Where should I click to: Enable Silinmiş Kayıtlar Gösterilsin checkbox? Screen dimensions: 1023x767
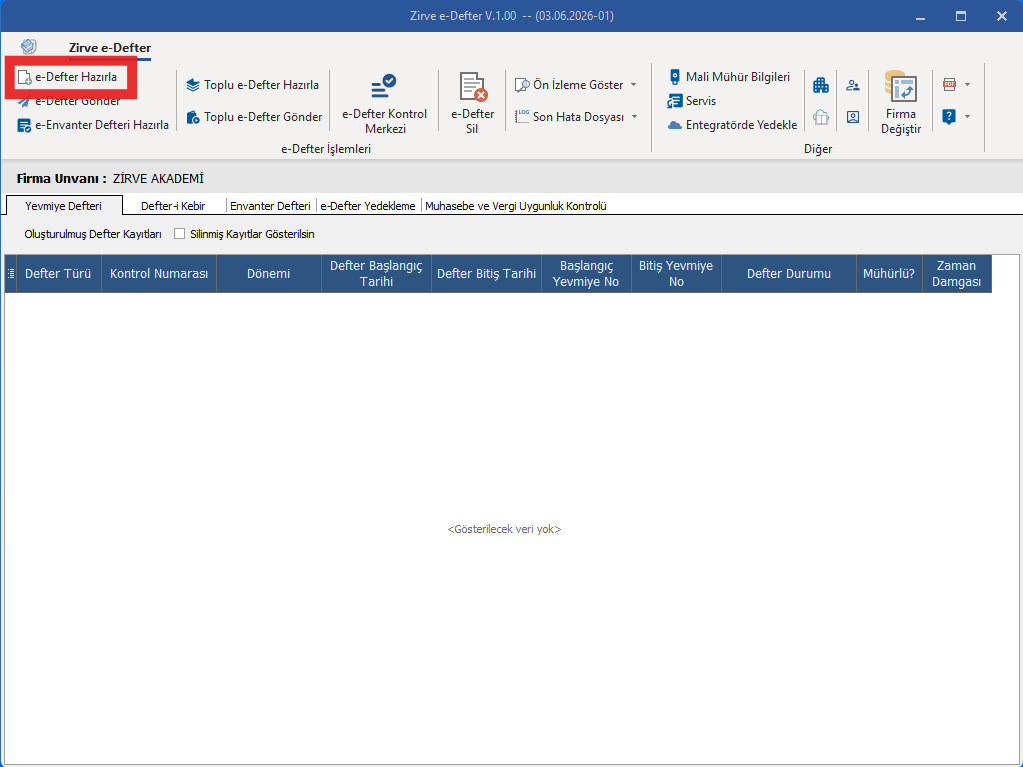(x=179, y=233)
